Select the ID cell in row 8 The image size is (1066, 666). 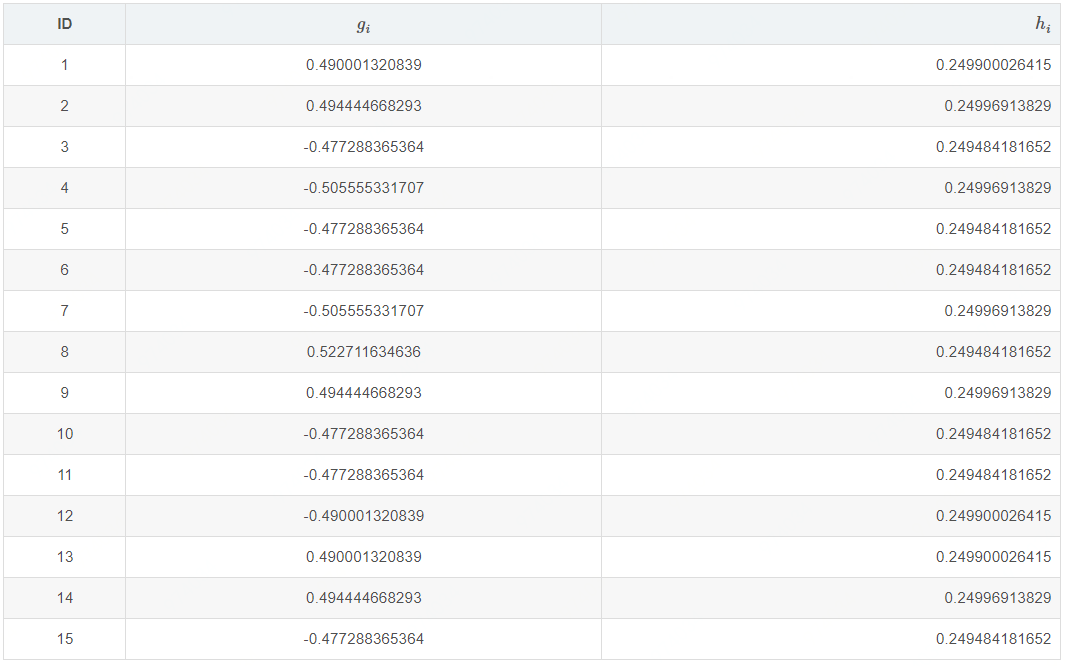click(65, 352)
